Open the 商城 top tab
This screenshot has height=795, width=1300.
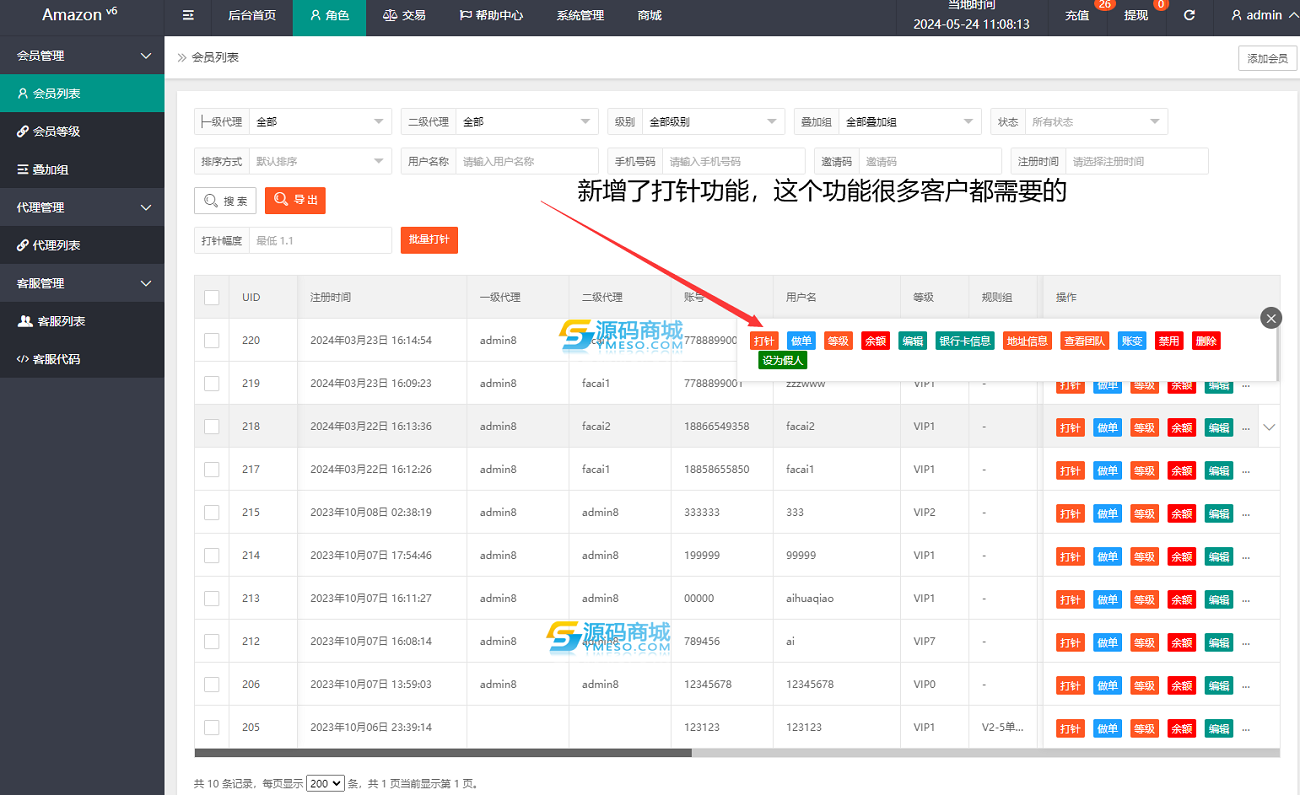(x=649, y=16)
